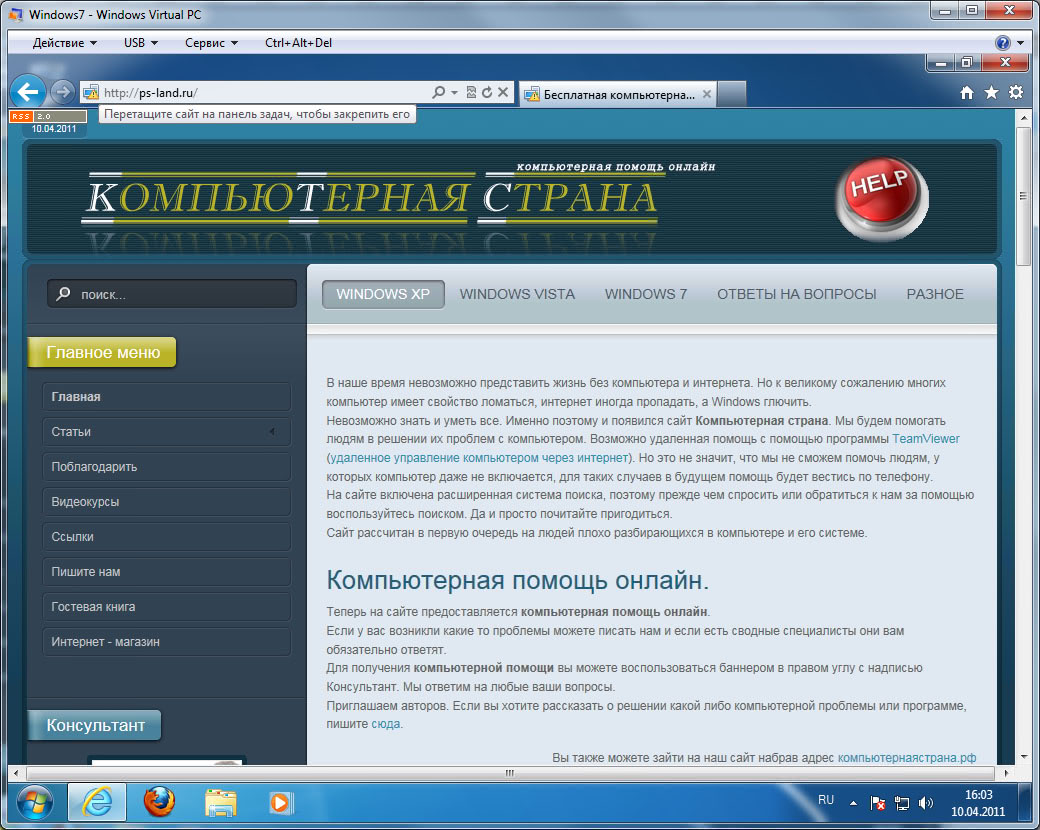Open the Действие menu
The image size is (1040, 830).
click(64, 42)
